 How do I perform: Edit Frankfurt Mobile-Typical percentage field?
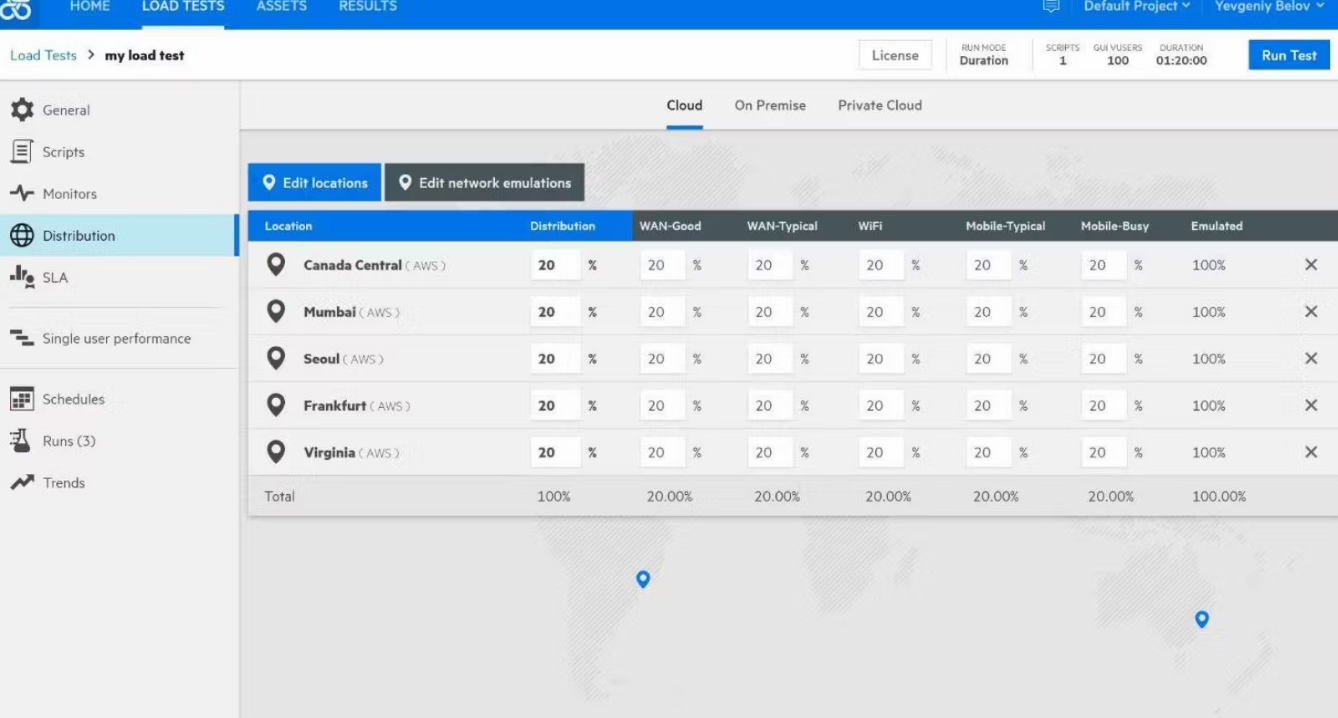point(989,406)
